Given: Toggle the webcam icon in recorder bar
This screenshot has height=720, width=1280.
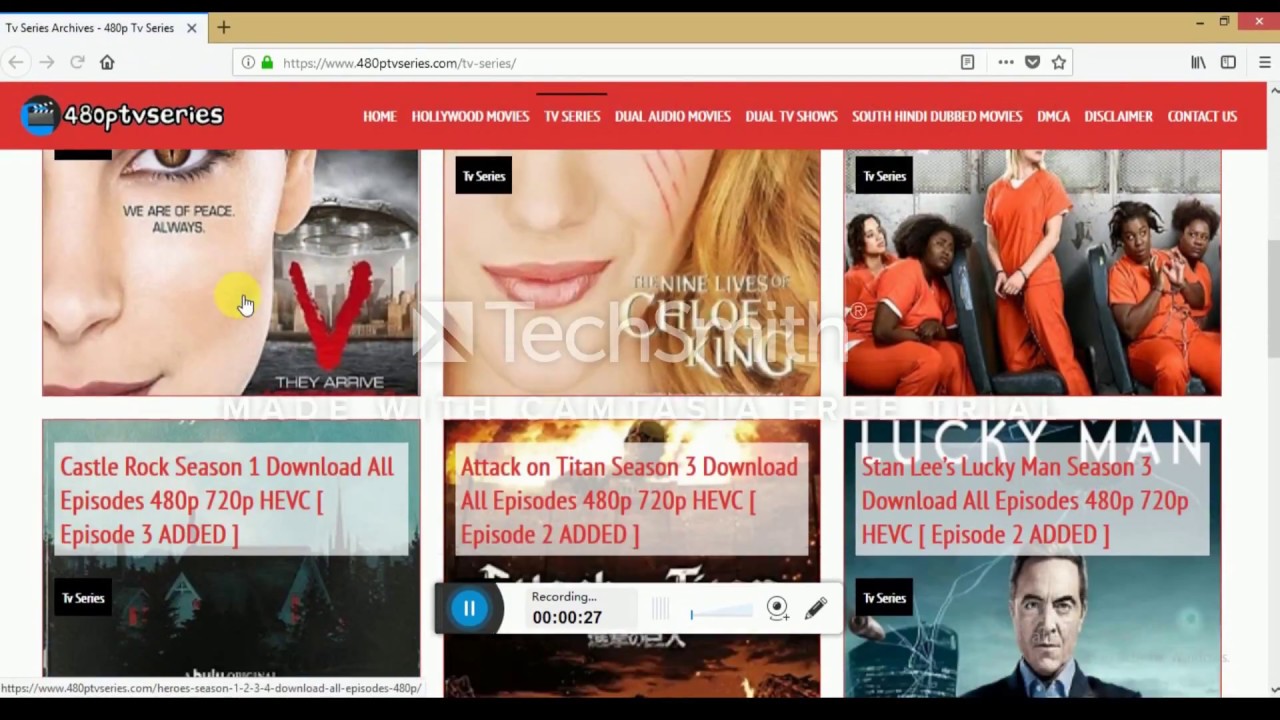Looking at the screenshot, I should (777, 608).
